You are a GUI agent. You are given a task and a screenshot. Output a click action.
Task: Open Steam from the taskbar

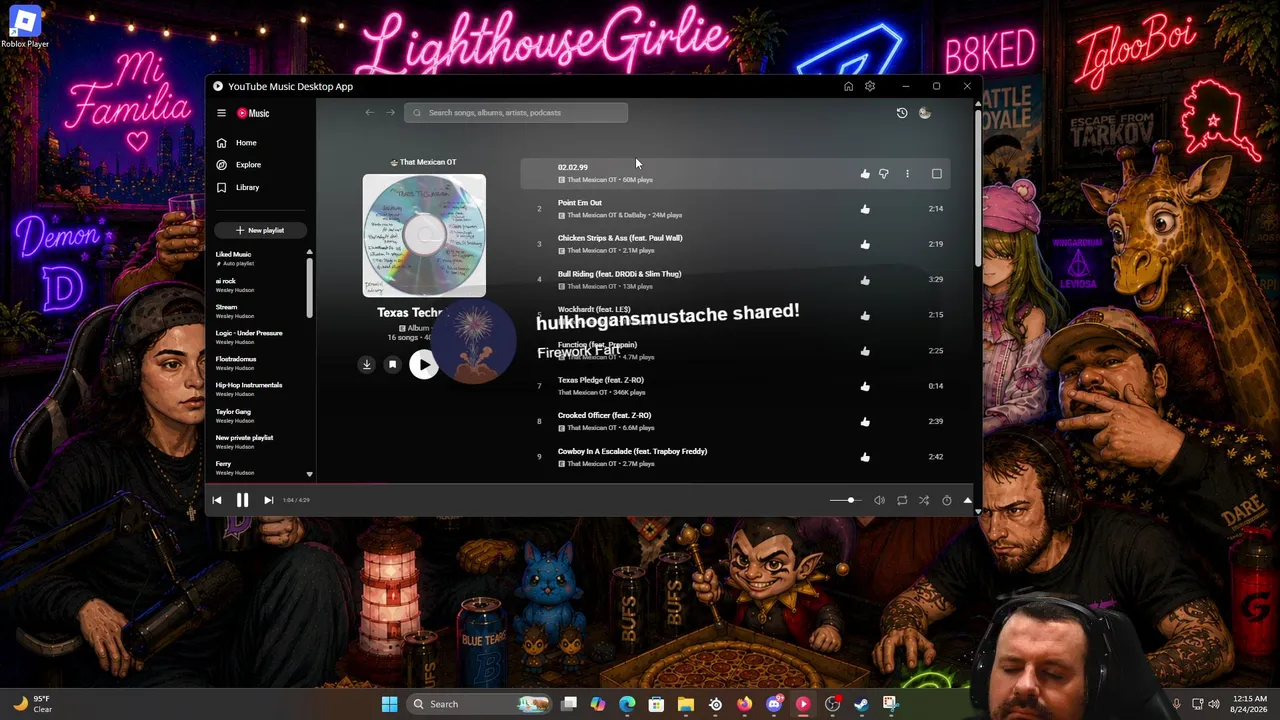[x=861, y=704]
